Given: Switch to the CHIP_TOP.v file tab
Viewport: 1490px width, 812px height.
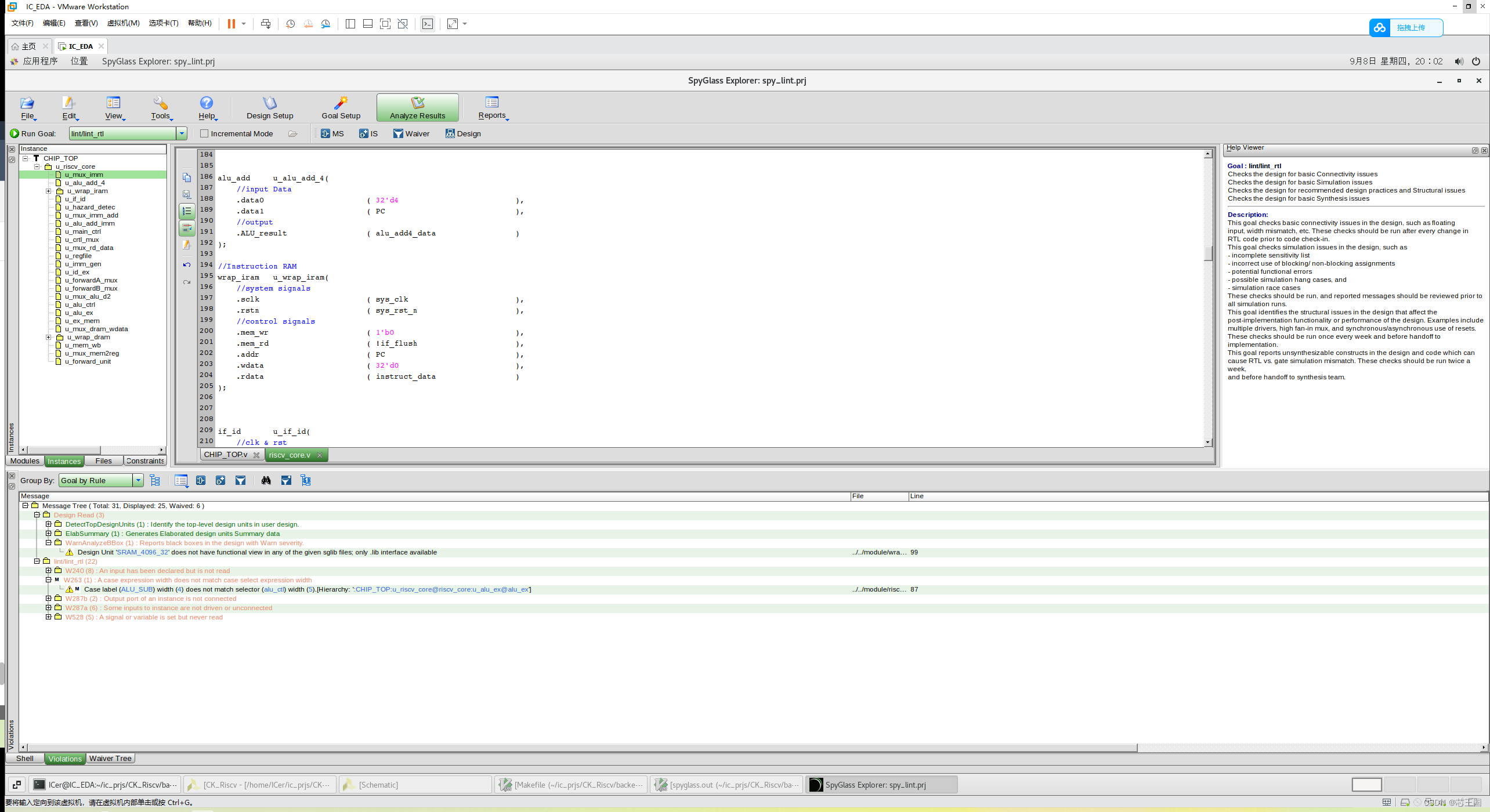Looking at the screenshot, I should (225, 455).
